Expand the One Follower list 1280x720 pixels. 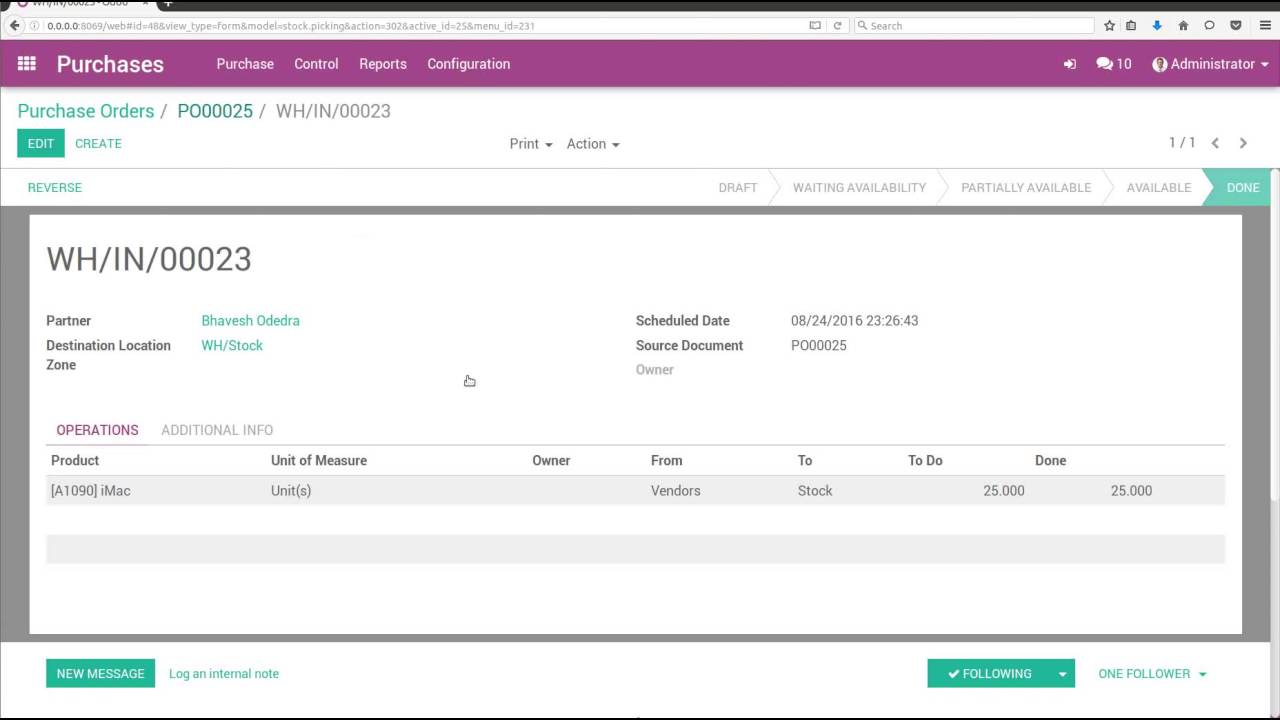click(1152, 674)
